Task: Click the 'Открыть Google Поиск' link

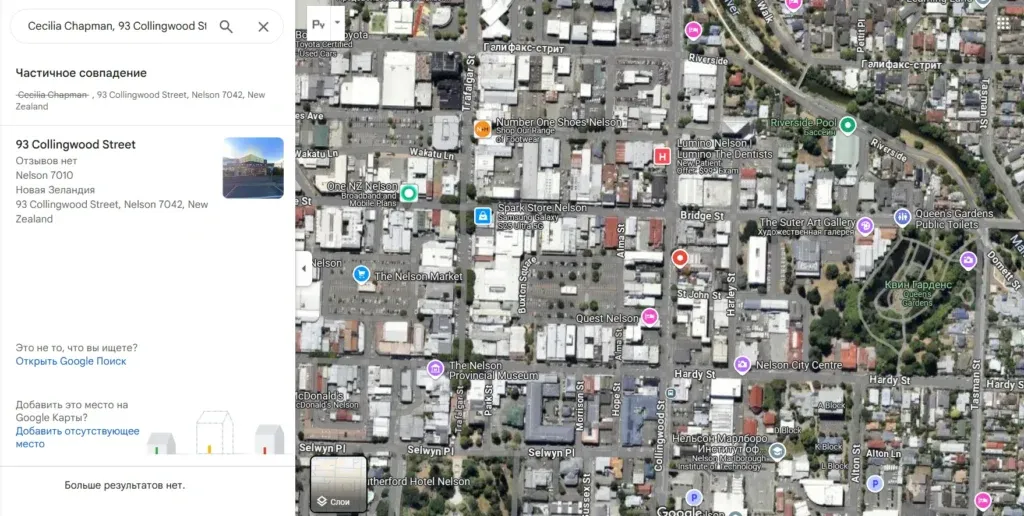Action: click(x=71, y=361)
